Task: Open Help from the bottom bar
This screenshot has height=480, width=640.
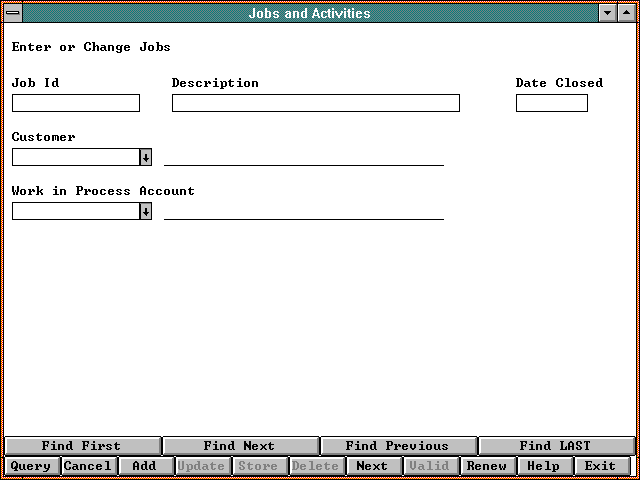Action: [544, 466]
